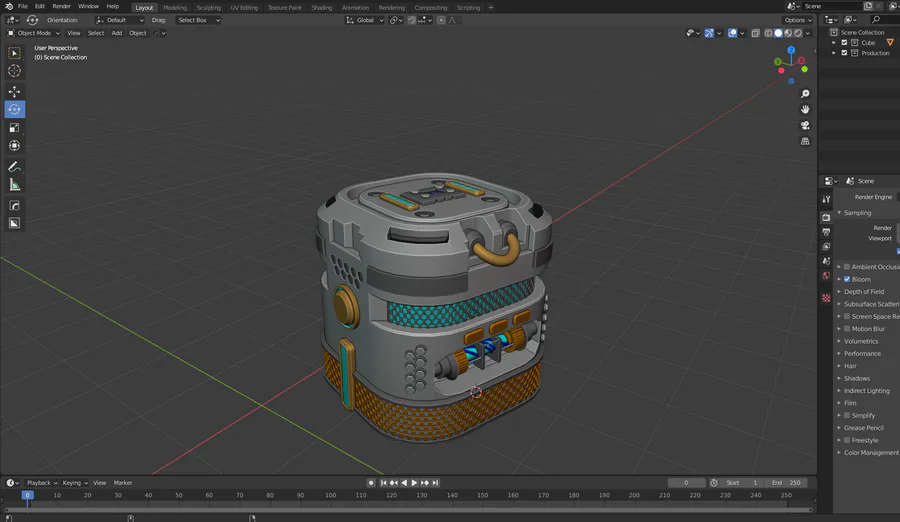Click the zoom viewport magnifier icon
The width and height of the screenshot is (900, 522).
pyautogui.click(x=805, y=94)
